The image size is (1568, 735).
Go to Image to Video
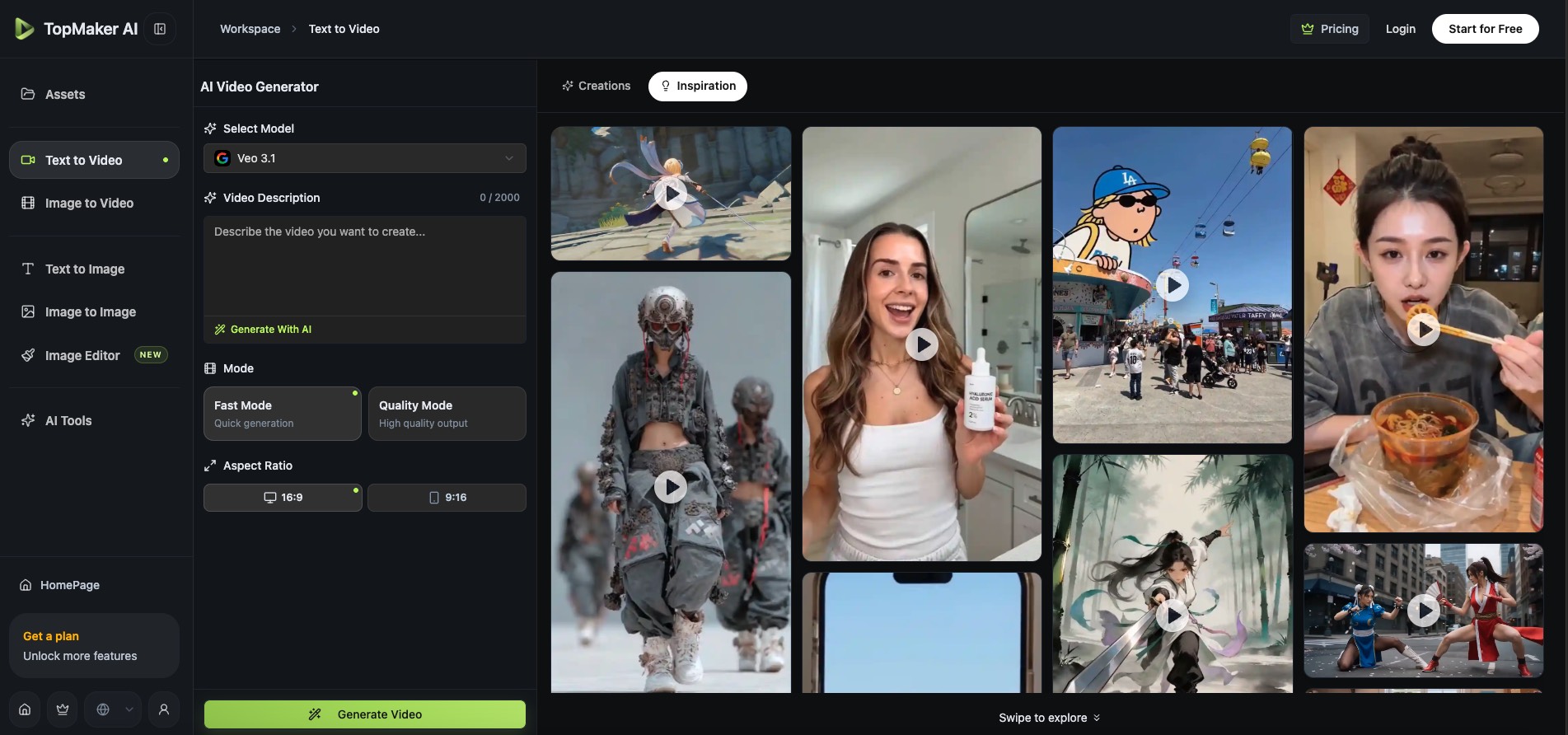(x=89, y=204)
